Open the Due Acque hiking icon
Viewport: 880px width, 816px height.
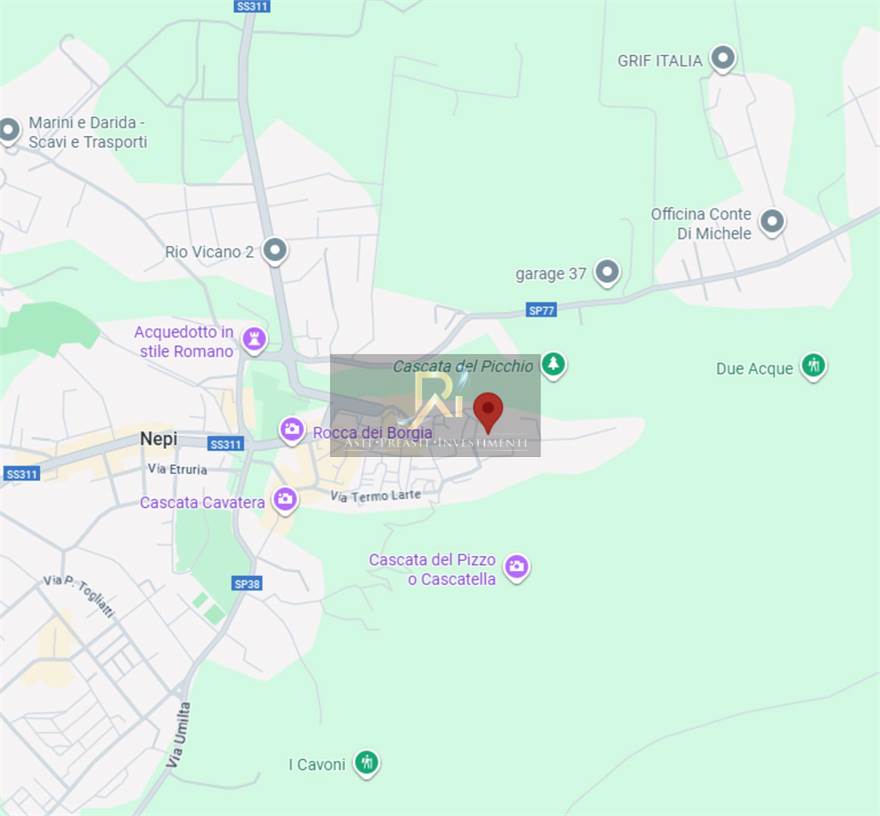[x=814, y=367]
